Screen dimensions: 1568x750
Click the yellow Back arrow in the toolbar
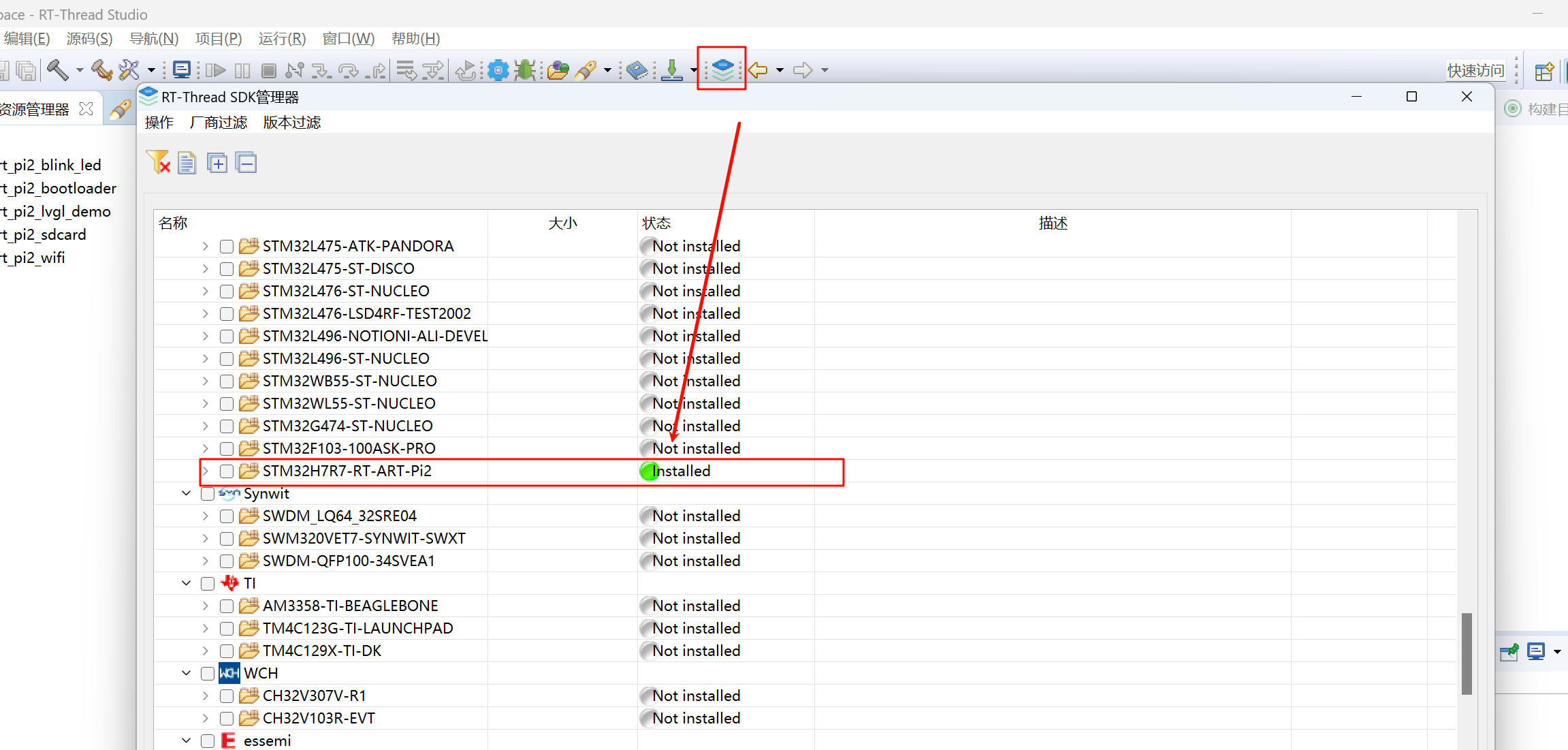click(x=758, y=70)
